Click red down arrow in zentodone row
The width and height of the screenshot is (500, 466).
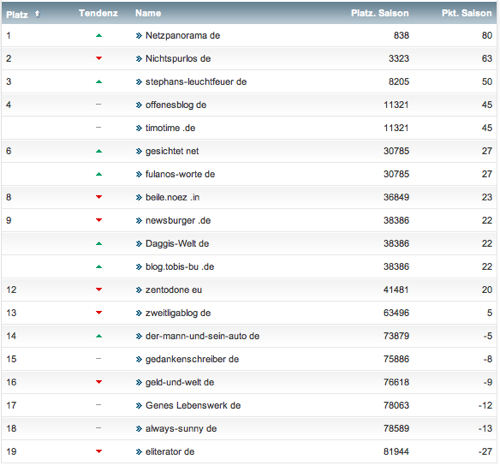coord(99,289)
